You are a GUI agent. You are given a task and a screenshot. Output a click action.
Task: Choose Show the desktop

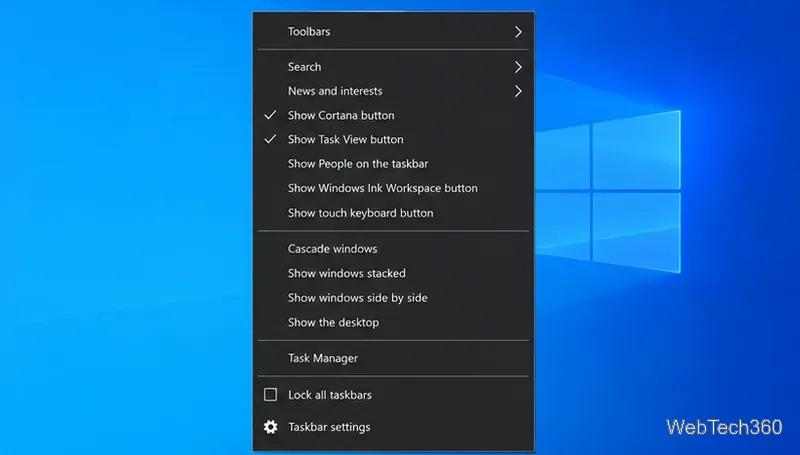393,322
